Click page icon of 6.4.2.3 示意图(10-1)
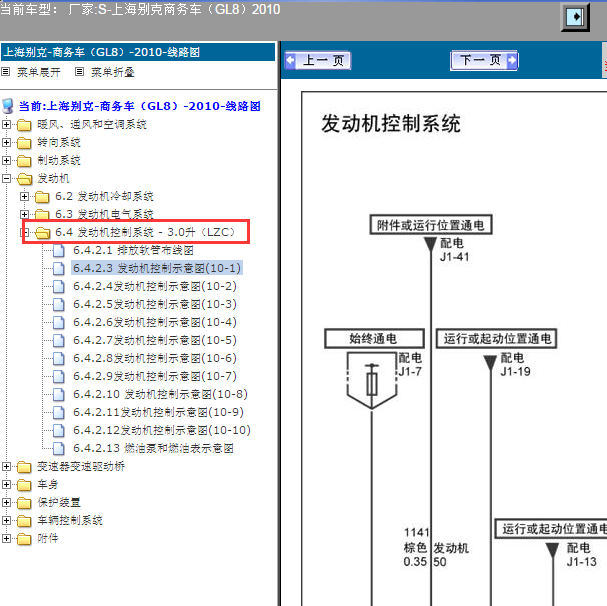Image resolution: width=607 pixels, height=606 pixels. [58, 268]
